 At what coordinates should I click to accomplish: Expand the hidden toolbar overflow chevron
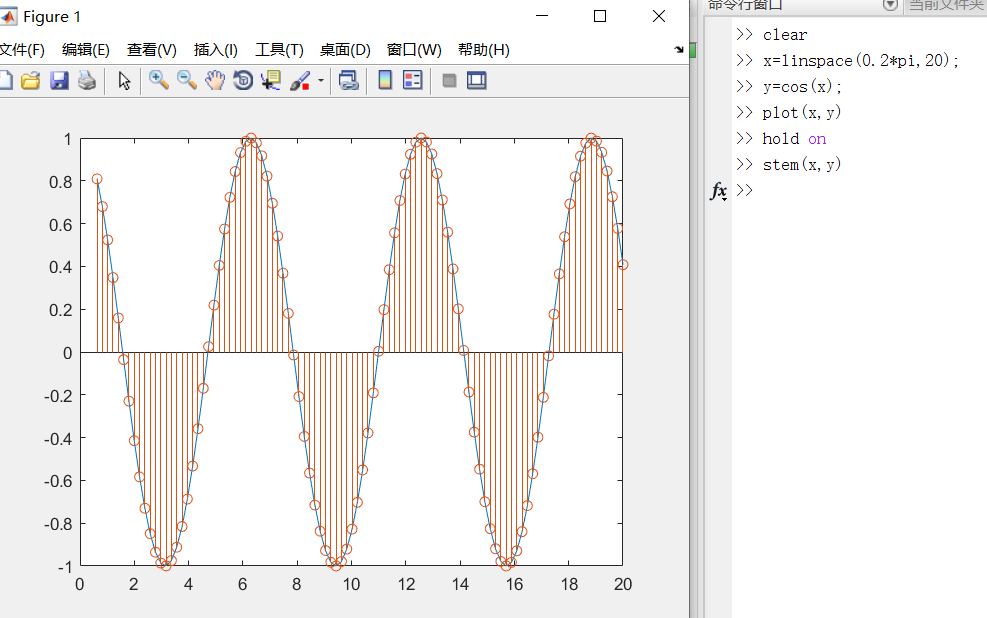(x=679, y=48)
